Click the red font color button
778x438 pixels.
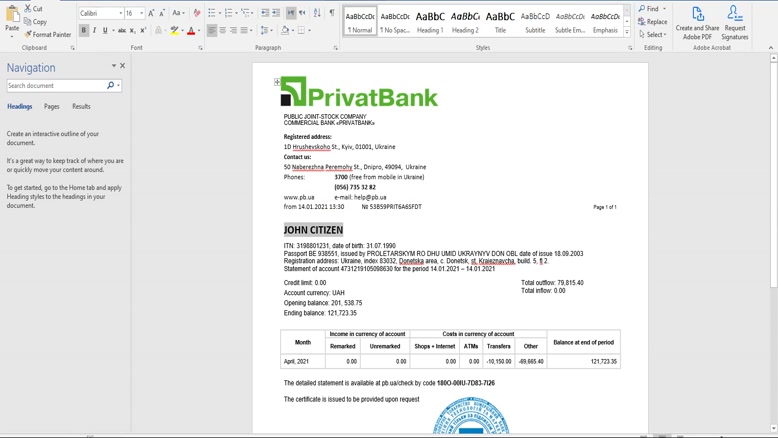(191, 31)
